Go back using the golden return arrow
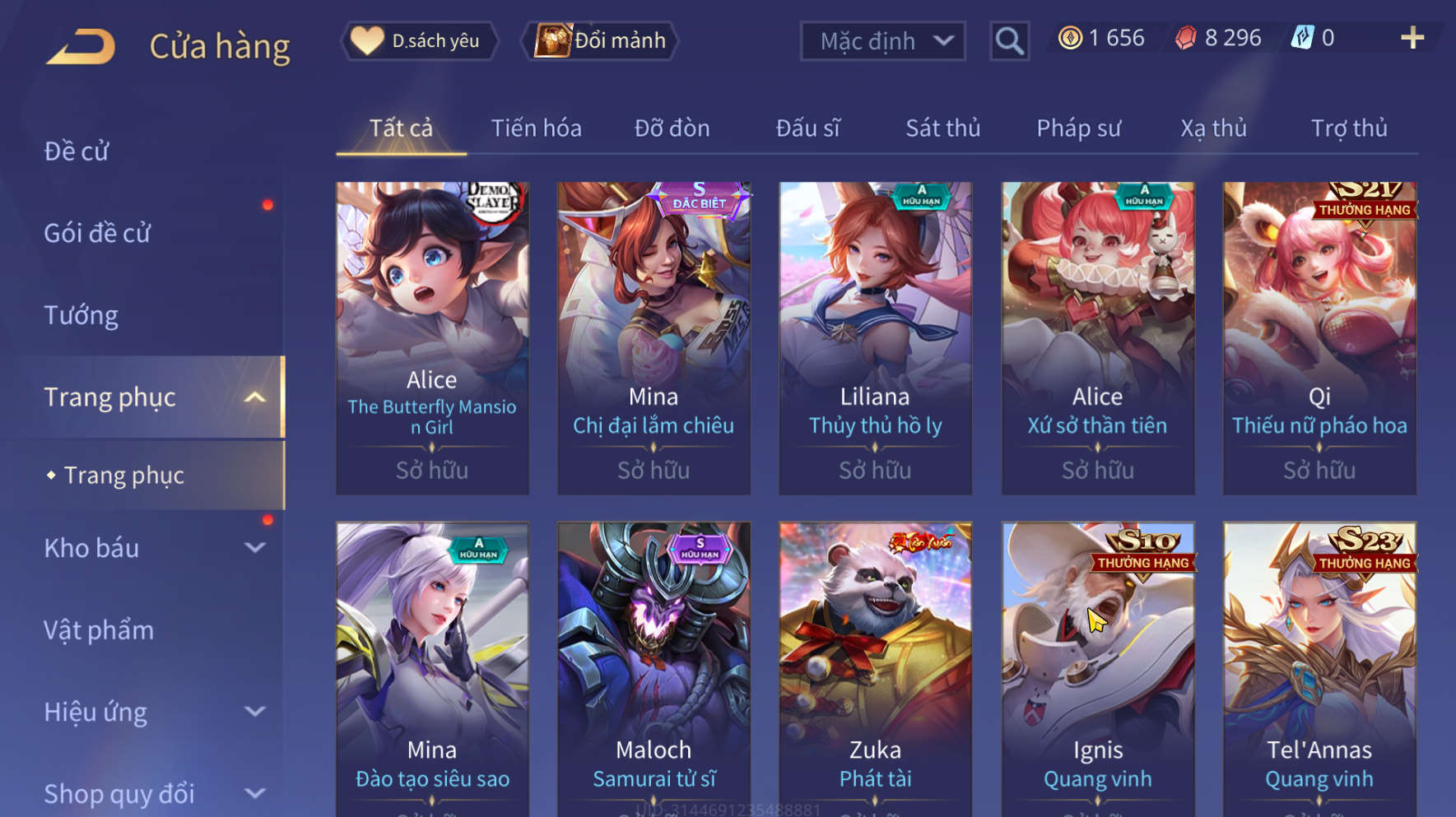Viewport: 1456px width, 817px height. [x=81, y=46]
